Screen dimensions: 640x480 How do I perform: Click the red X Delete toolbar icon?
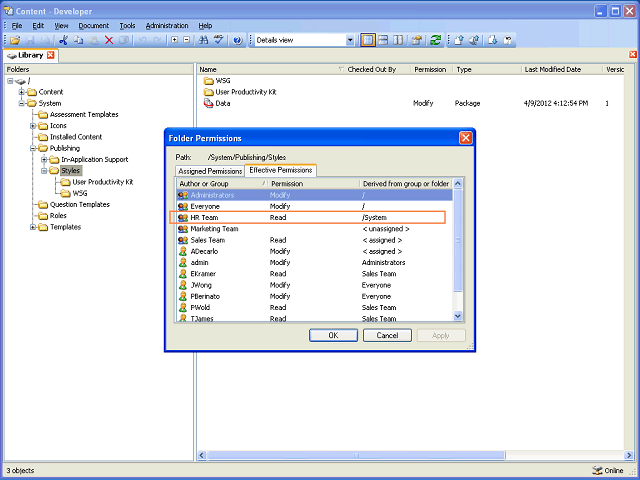pyautogui.click(x=109, y=40)
